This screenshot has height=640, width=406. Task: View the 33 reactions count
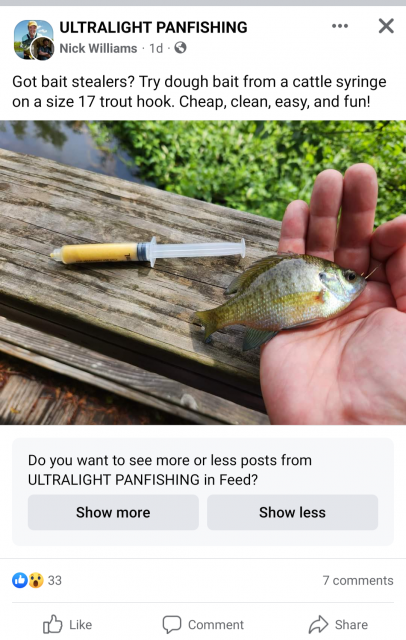pyautogui.click(x=55, y=580)
